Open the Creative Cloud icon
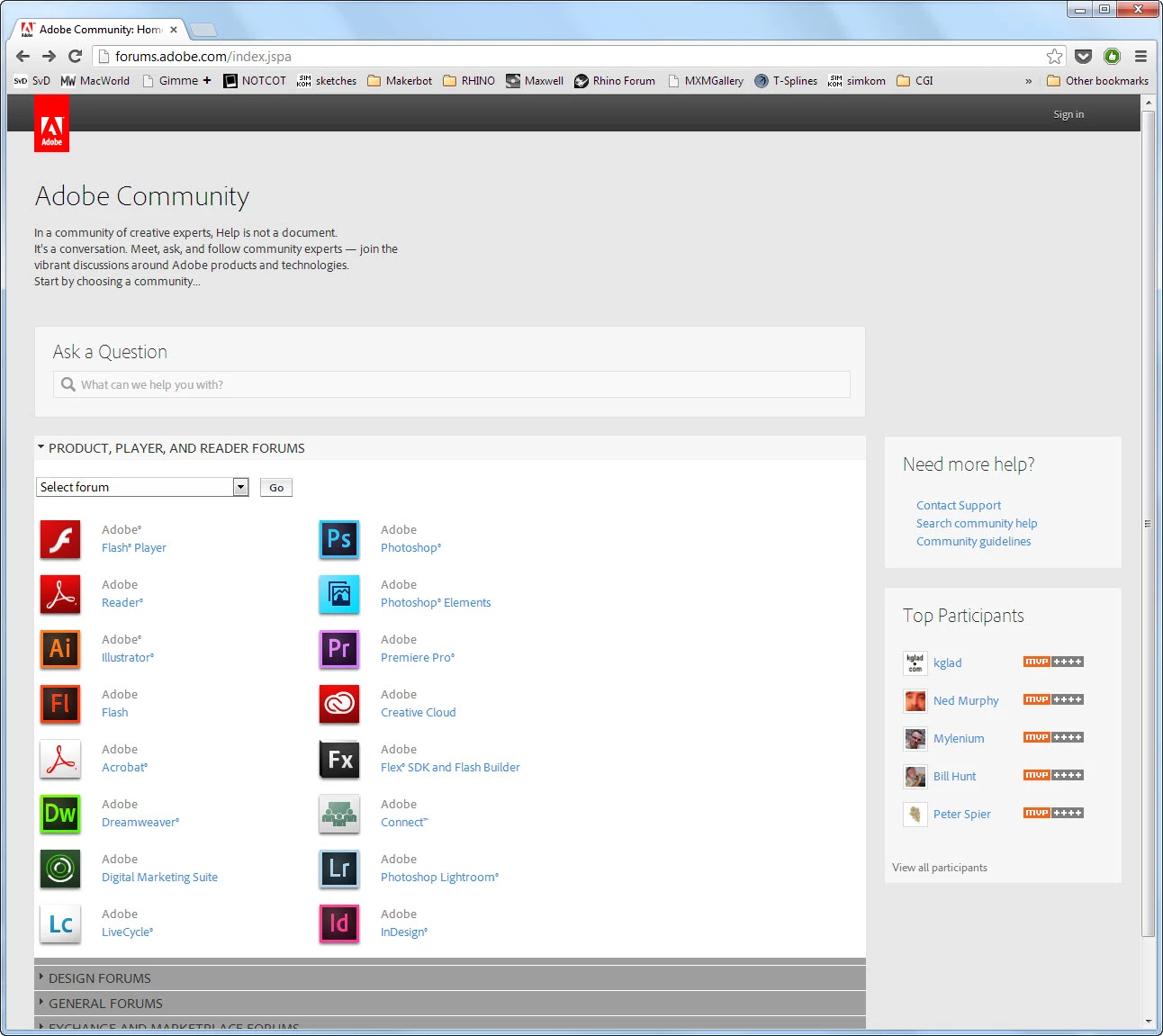Screen dimensions: 1163x1036 (x=339, y=704)
